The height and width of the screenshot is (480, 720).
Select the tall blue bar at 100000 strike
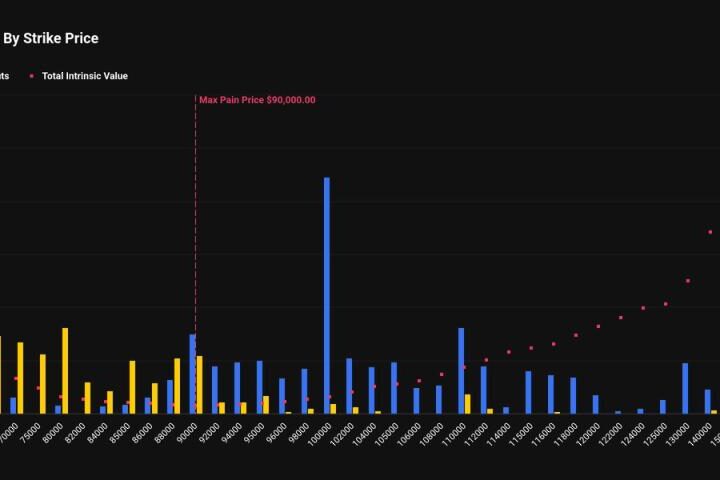(327, 295)
